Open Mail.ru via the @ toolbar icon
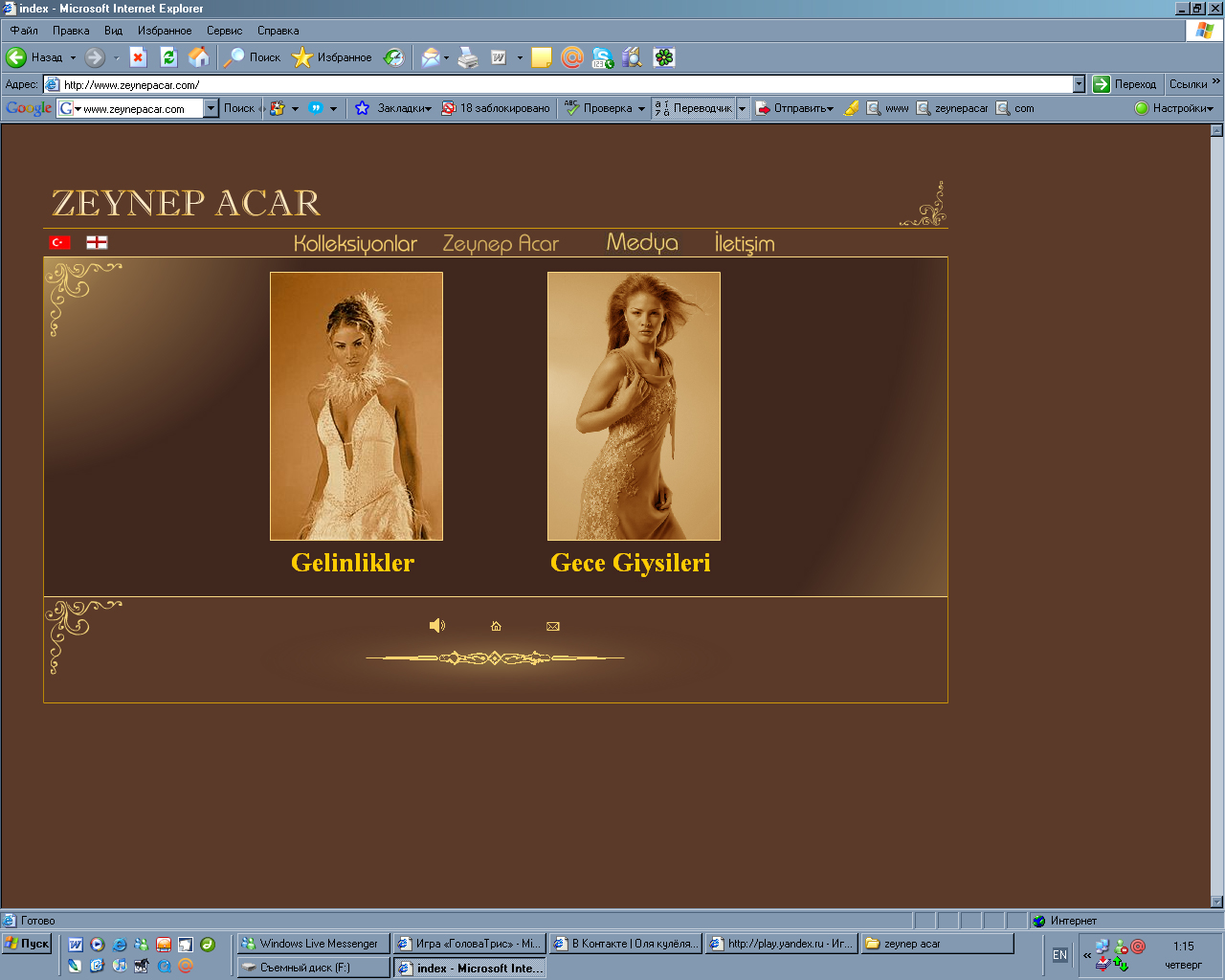1225x980 pixels. (x=572, y=57)
